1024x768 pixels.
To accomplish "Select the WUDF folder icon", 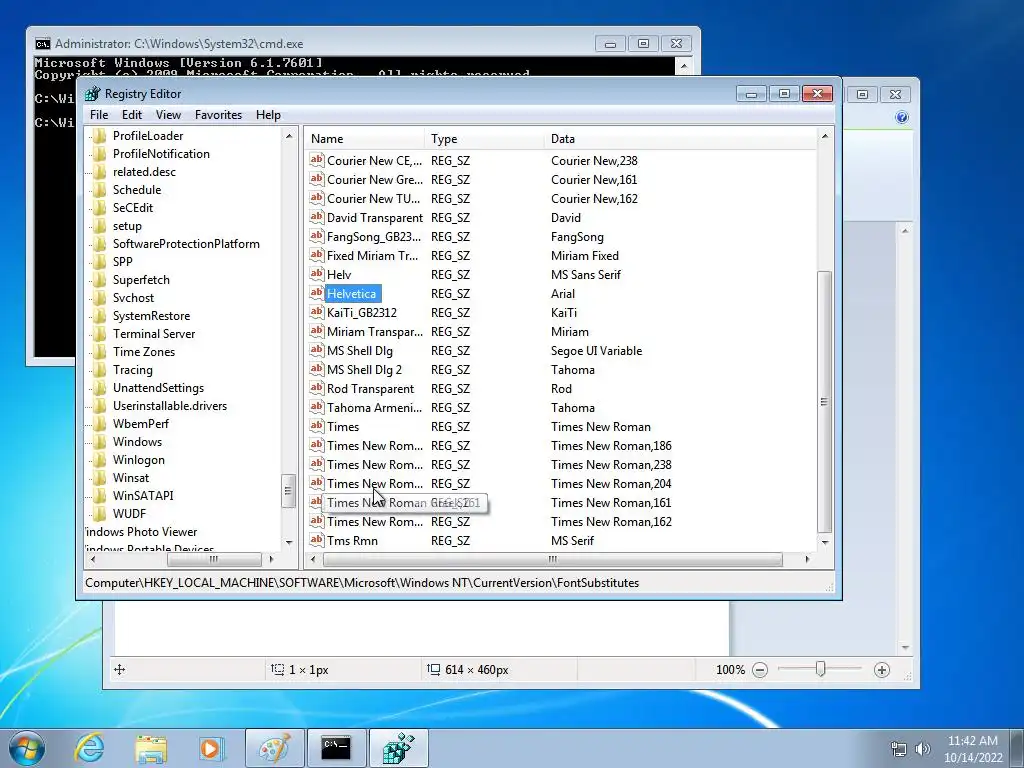I will pos(100,514).
